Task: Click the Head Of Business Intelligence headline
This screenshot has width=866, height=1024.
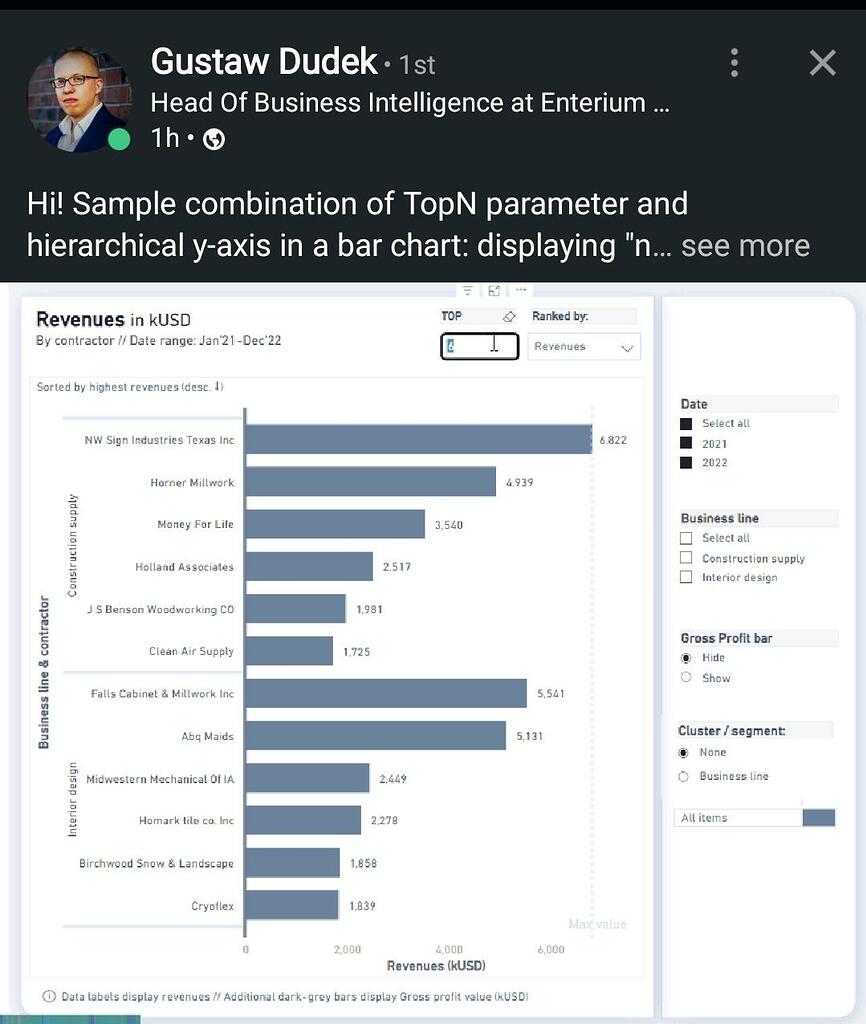Action: (410, 101)
